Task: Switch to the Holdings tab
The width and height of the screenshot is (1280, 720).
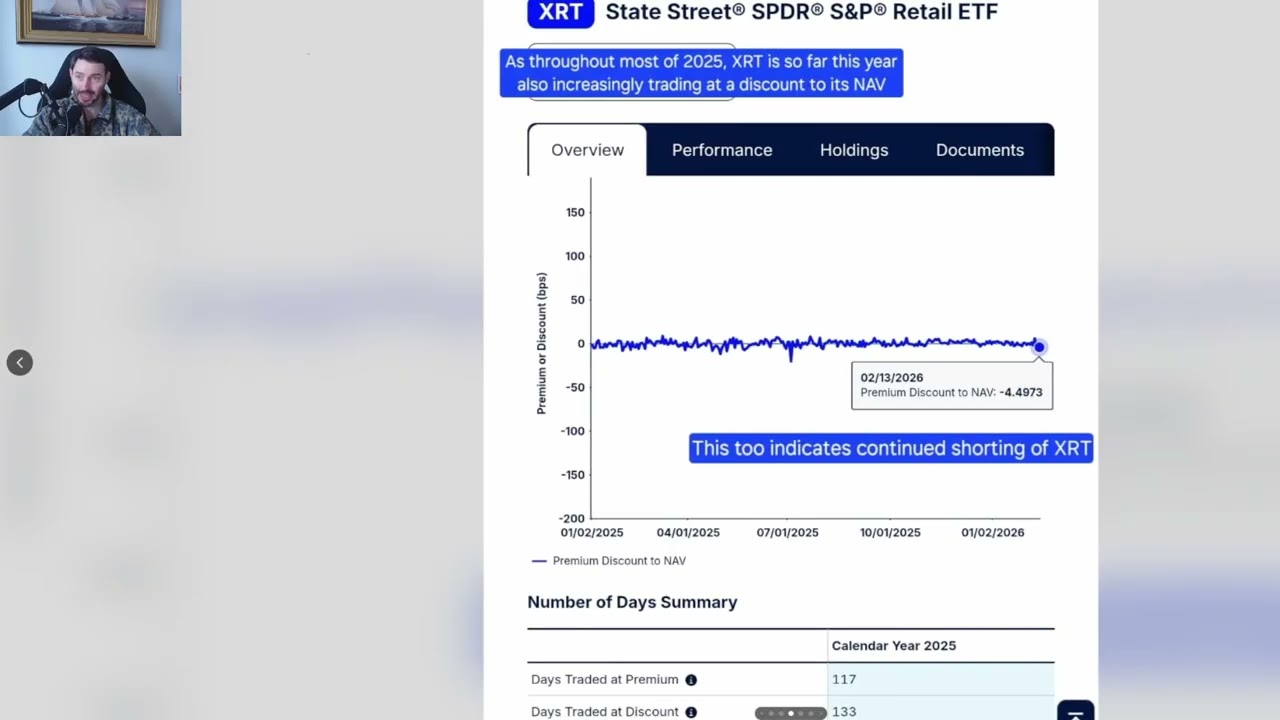Action: coord(854,150)
